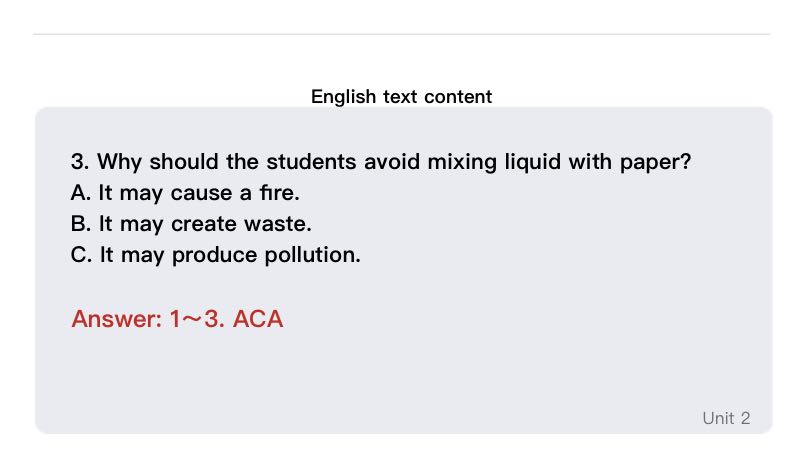Click the "English text content" heading
This screenshot has width=804, height=452.
(x=401, y=97)
